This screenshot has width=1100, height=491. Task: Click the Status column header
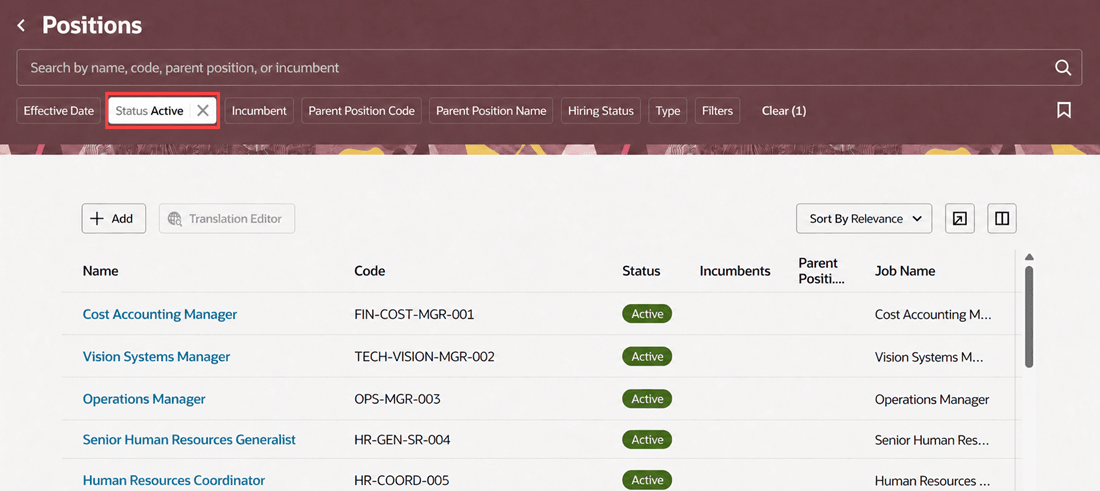tap(641, 271)
